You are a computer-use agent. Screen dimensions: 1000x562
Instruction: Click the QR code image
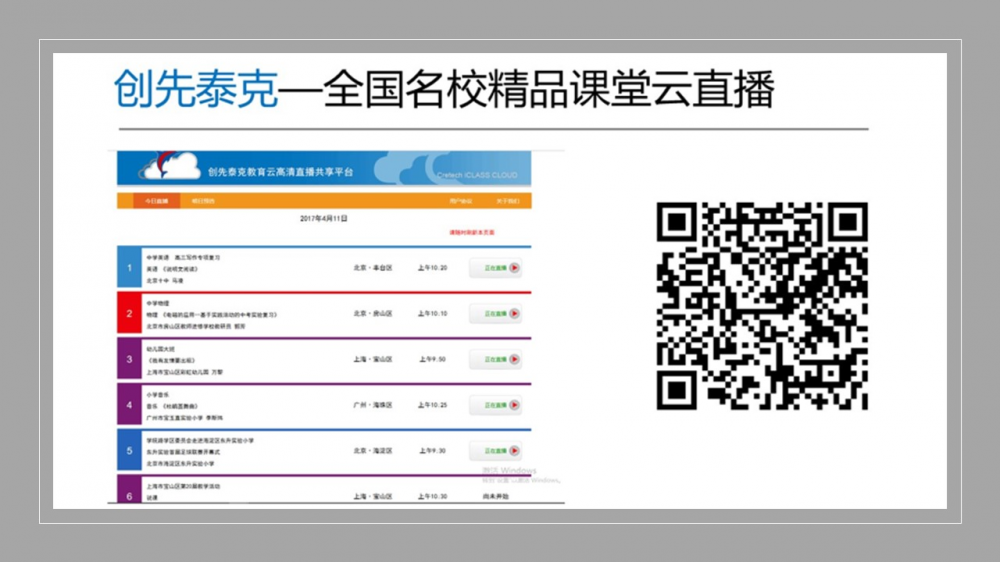(762, 306)
